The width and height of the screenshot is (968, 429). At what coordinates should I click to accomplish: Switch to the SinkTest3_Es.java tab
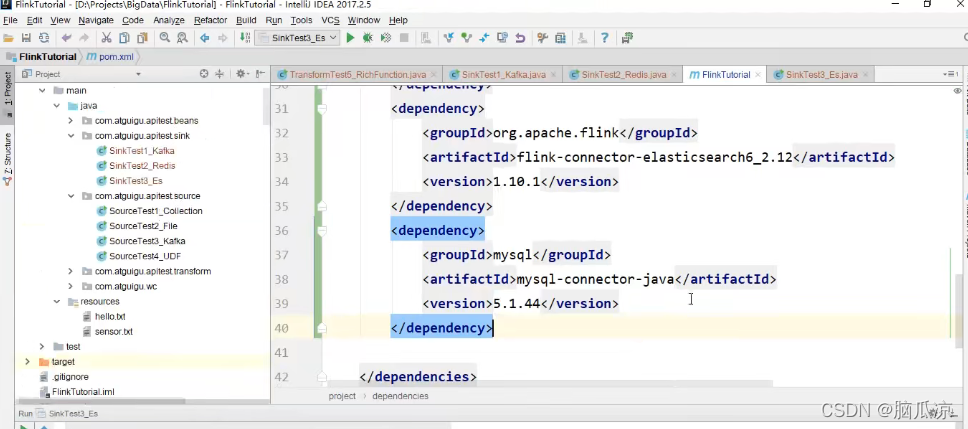(822, 75)
